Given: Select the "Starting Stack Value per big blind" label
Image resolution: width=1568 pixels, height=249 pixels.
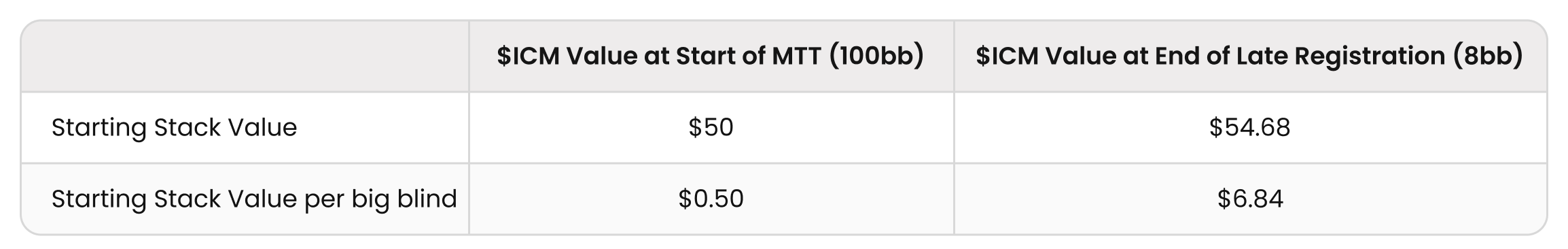Looking at the screenshot, I should click(254, 199).
